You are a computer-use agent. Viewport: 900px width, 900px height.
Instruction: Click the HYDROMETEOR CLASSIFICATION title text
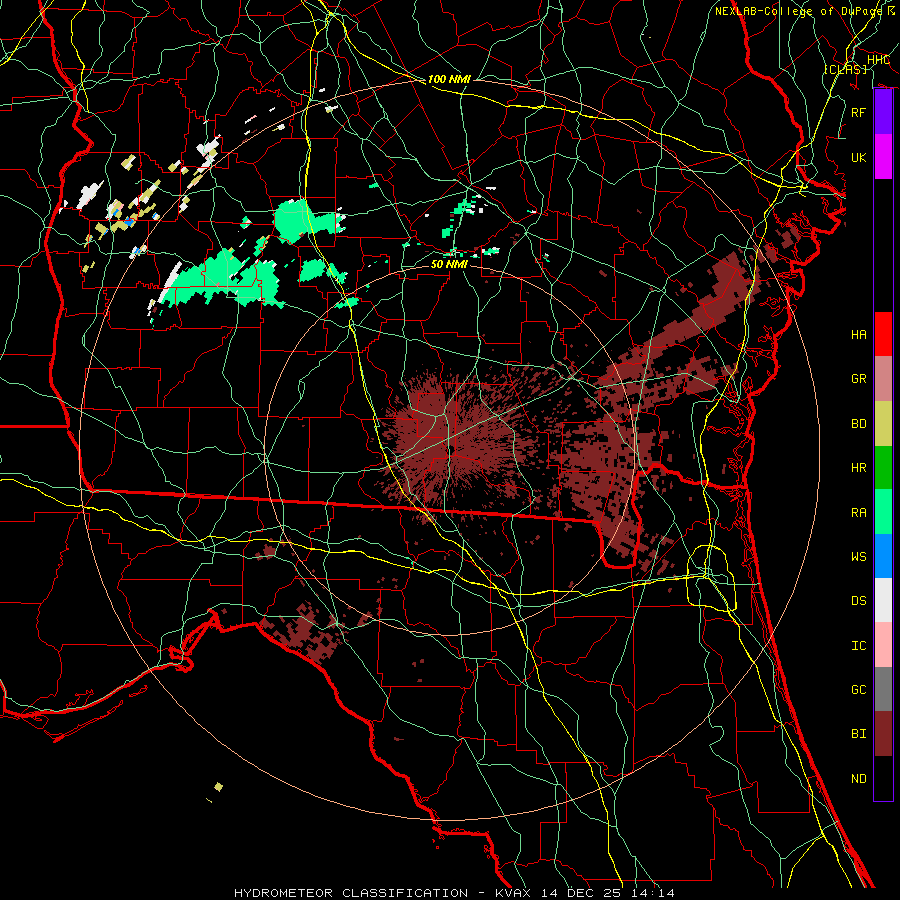[x=351, y=893]
